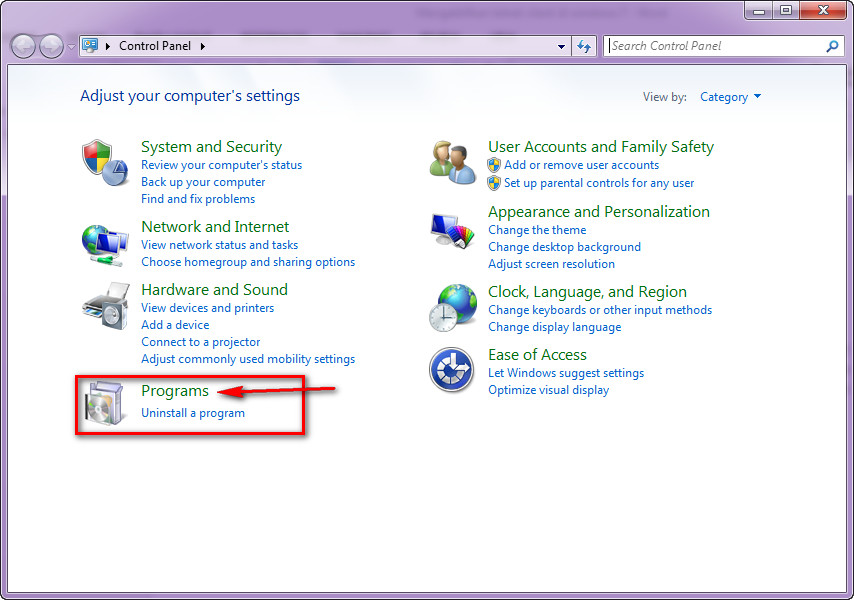Click Uninstall a program
Screen dimensions: 854x600
(193, 413)
